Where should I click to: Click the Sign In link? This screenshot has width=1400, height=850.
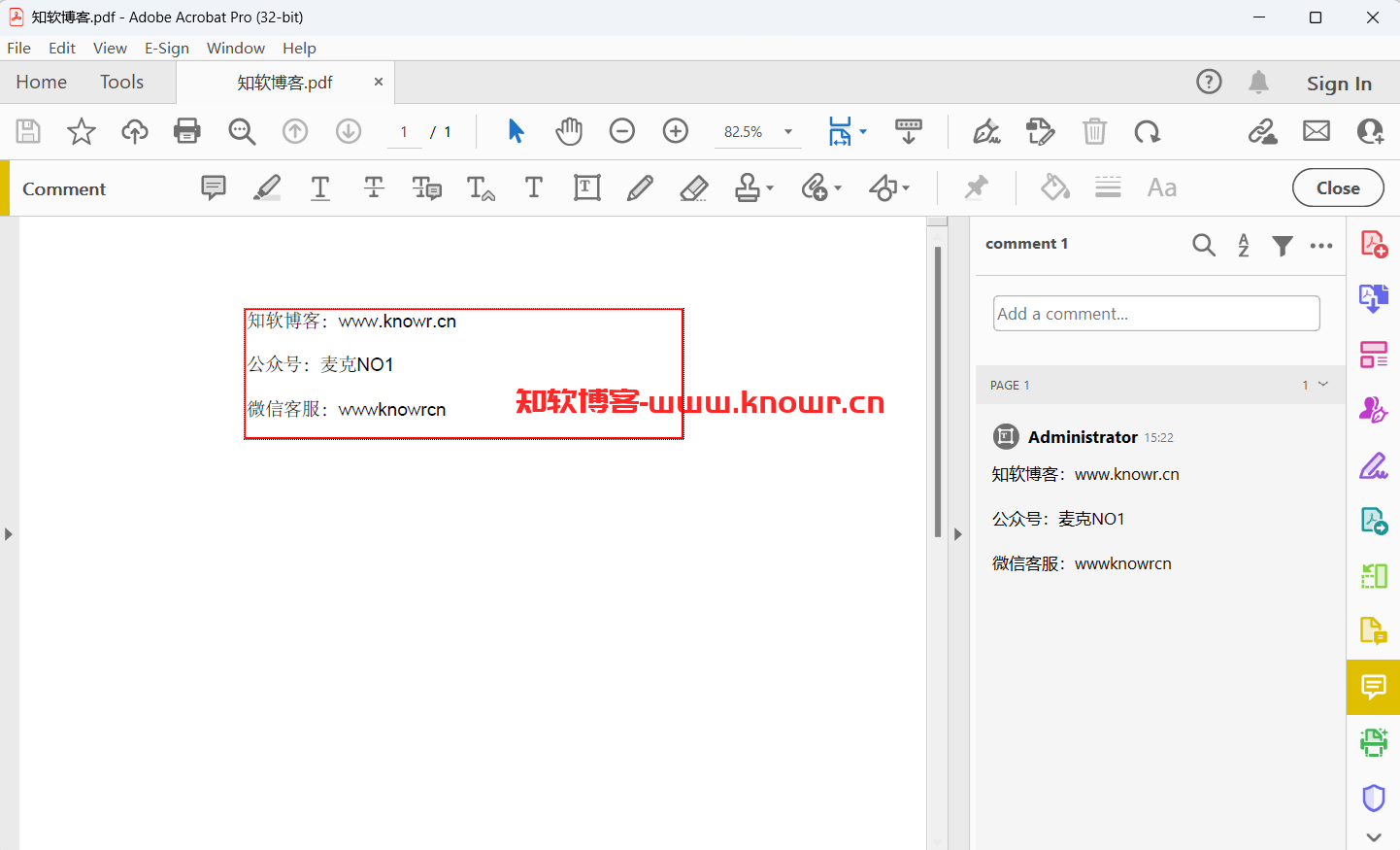click(1339, 84)
